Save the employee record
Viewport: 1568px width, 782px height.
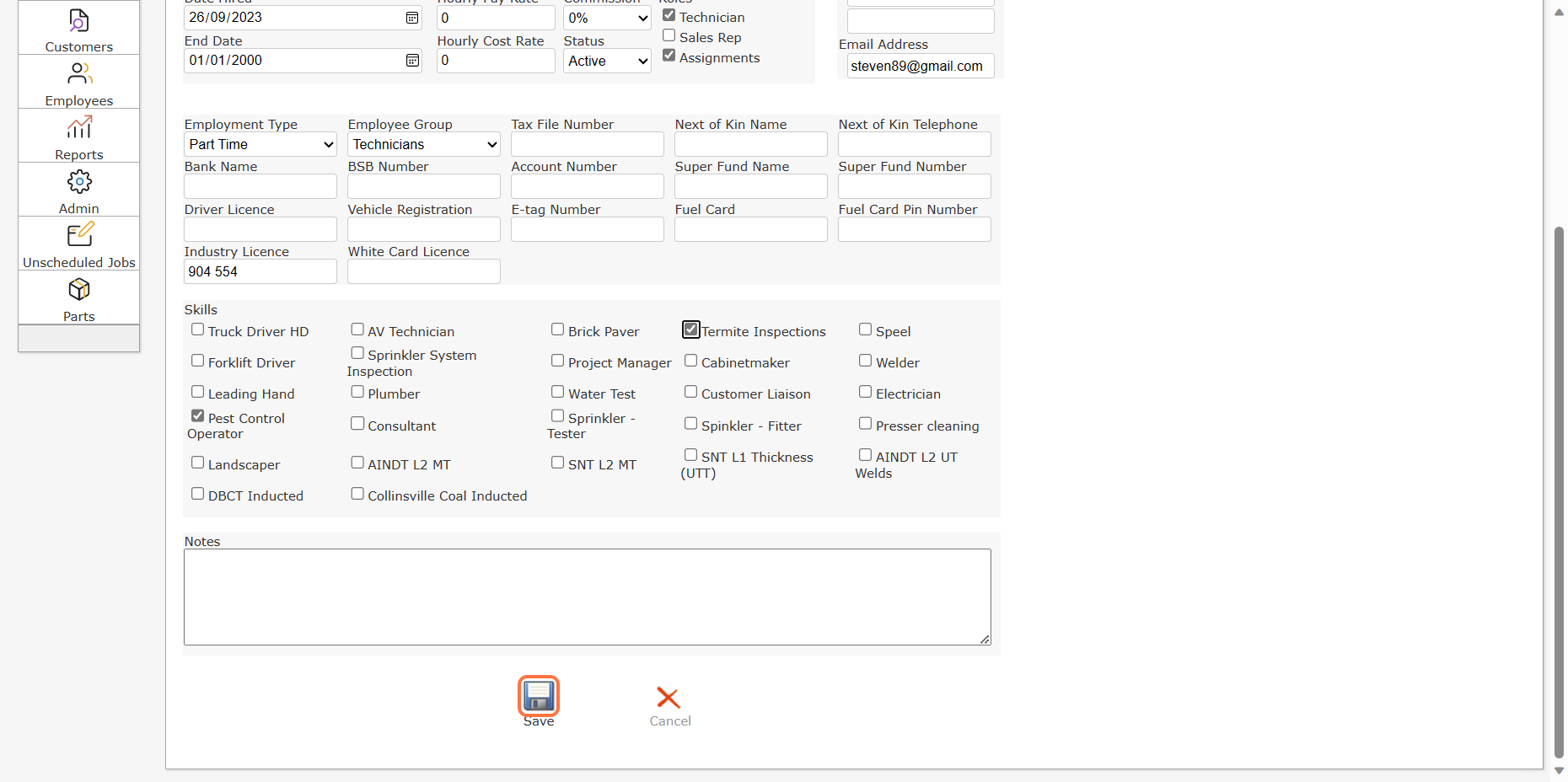click(x=538, y=697)
